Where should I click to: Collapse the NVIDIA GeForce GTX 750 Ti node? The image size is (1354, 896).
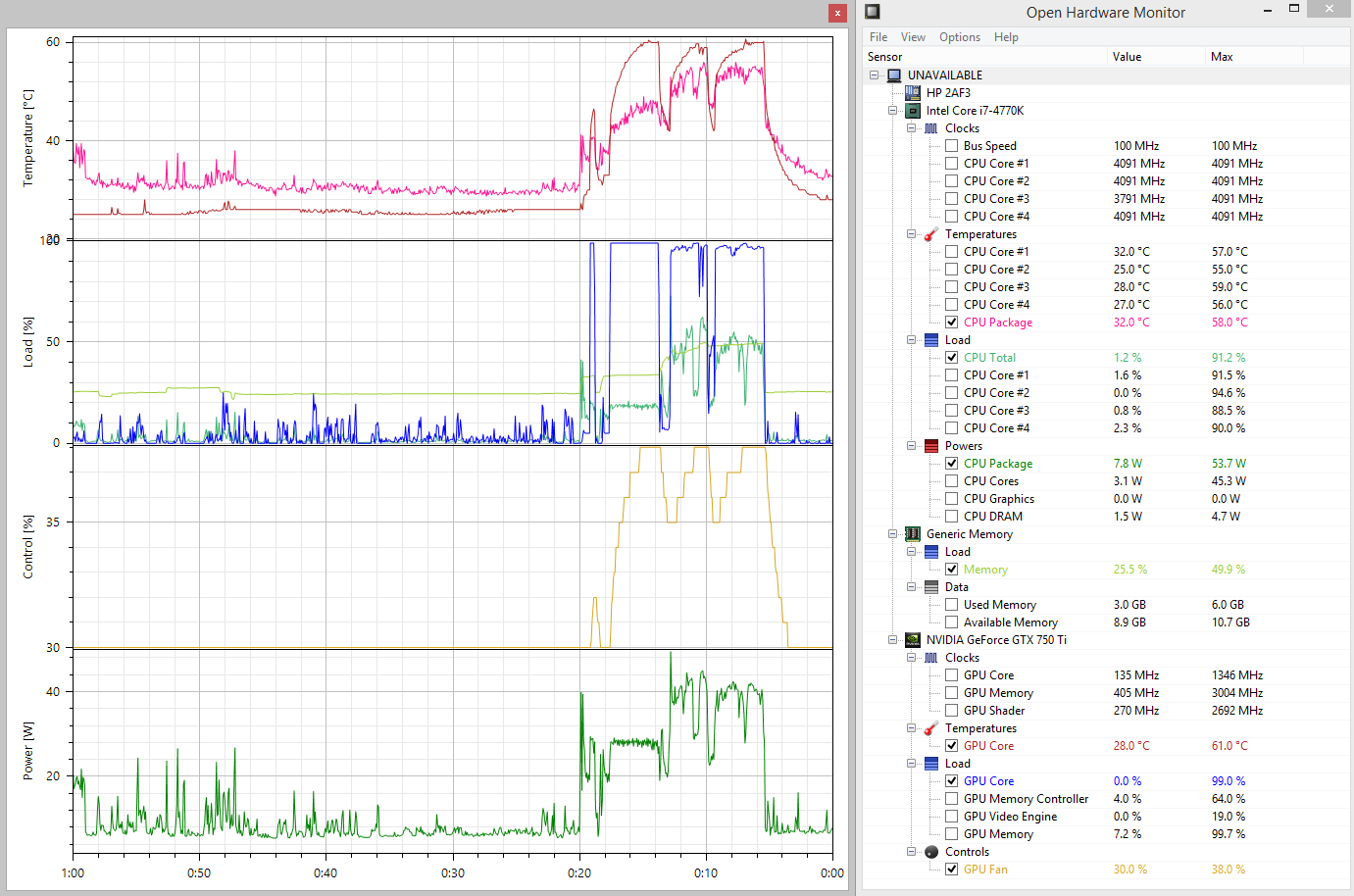point(891,639)
